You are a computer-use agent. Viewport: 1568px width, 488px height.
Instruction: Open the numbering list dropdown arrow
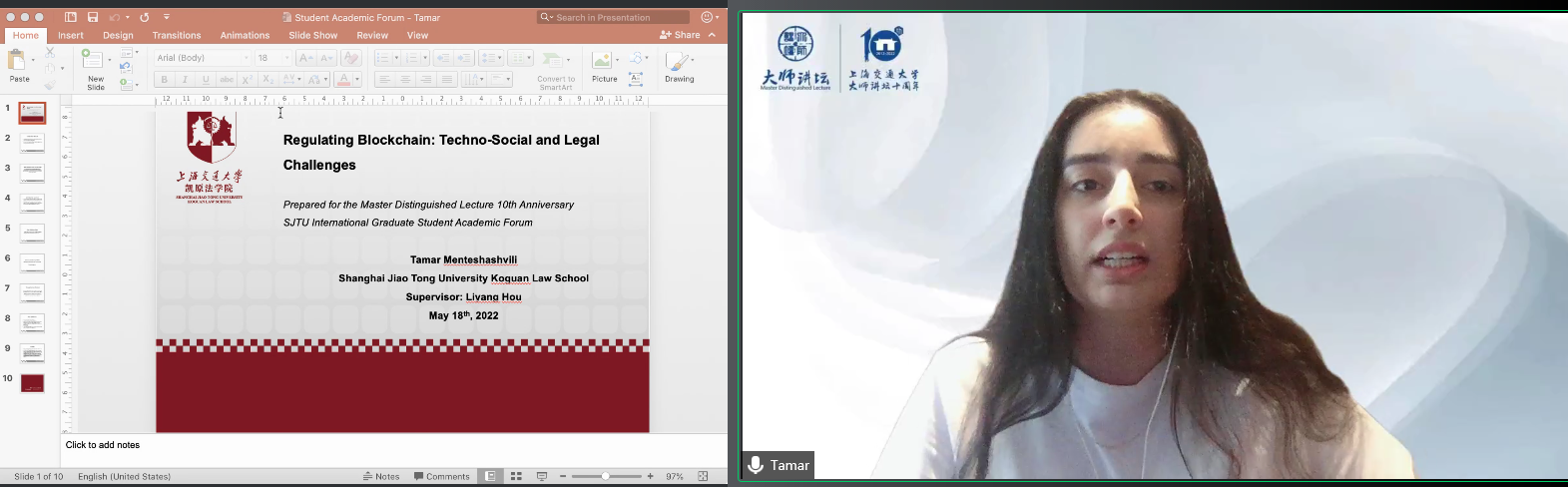pyautogui.click(x=425, y=58)
